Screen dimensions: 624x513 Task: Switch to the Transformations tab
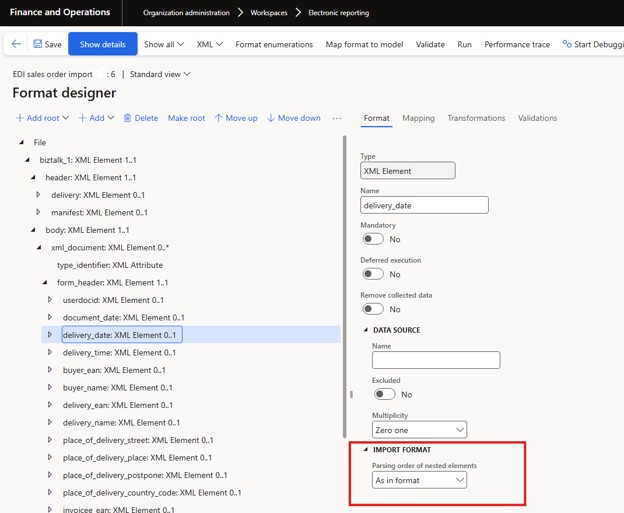[x=476, y=118]
